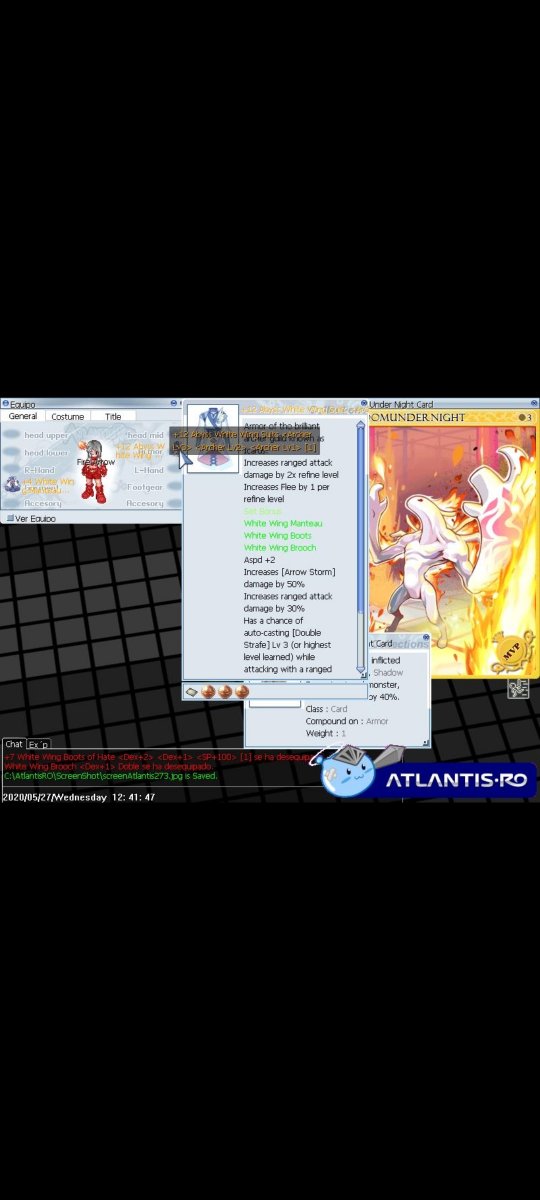Click the first card slot orb

(x=210, y=691)
